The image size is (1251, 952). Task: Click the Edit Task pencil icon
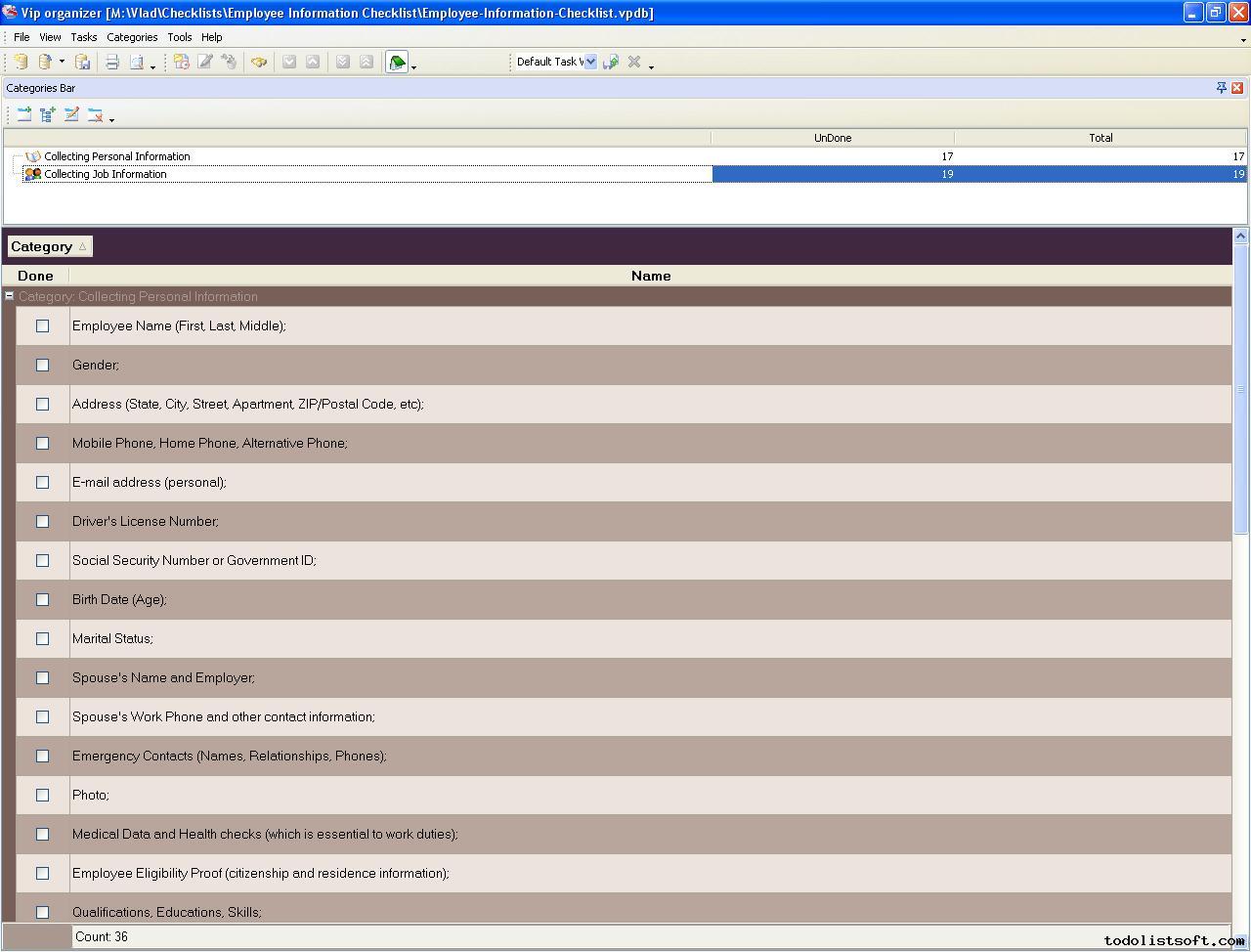[x=205, y=62]
